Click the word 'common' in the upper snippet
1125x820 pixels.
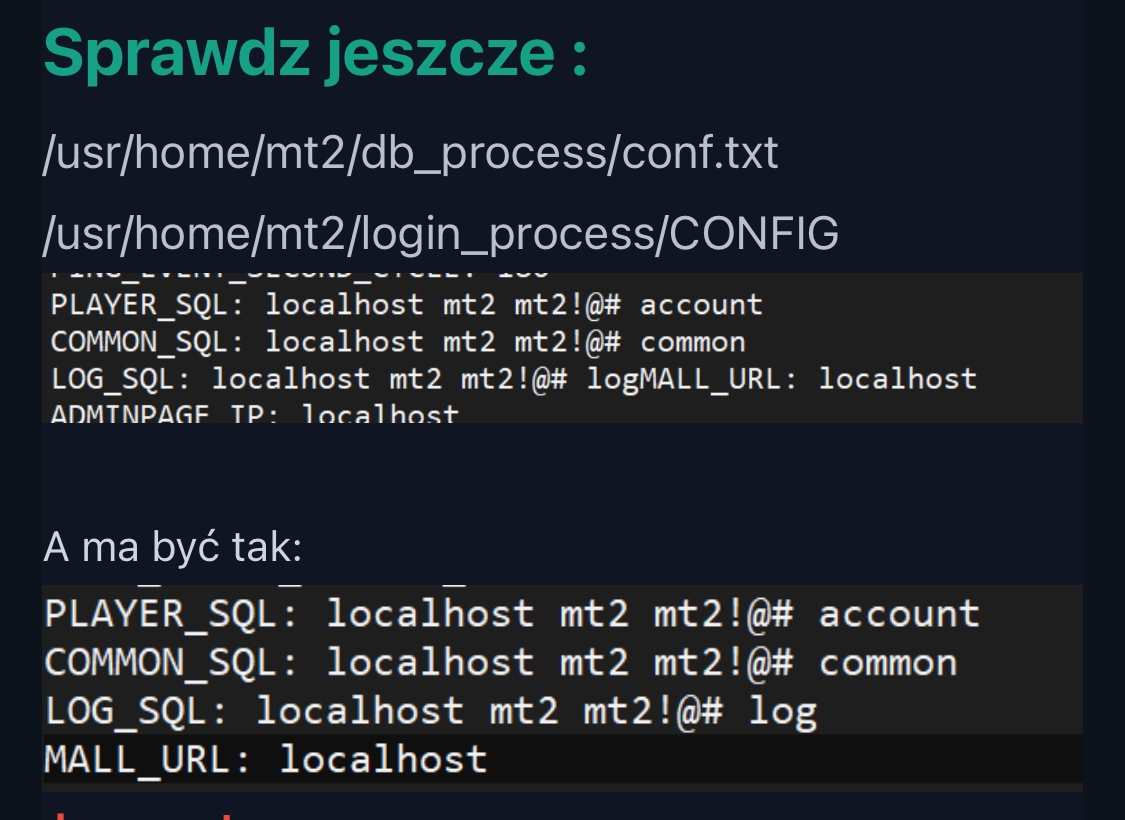click(693, 342)
